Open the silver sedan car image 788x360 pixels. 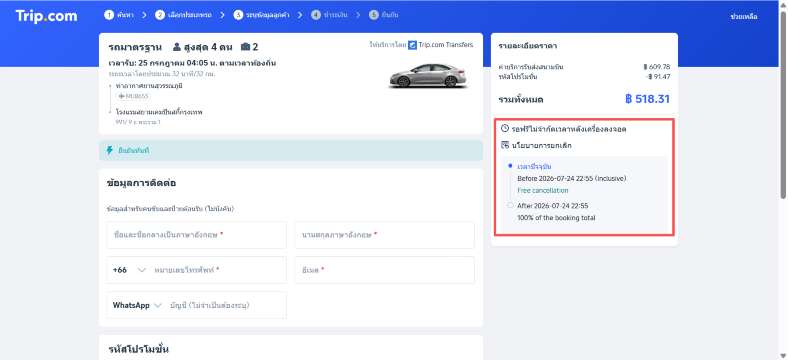[x=429, y=75]
